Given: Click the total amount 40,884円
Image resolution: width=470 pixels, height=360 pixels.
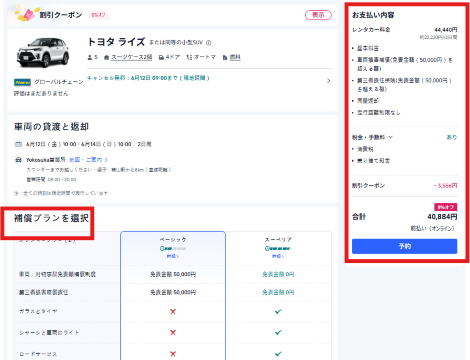Looking at the screenshot, I should (442, 217).
